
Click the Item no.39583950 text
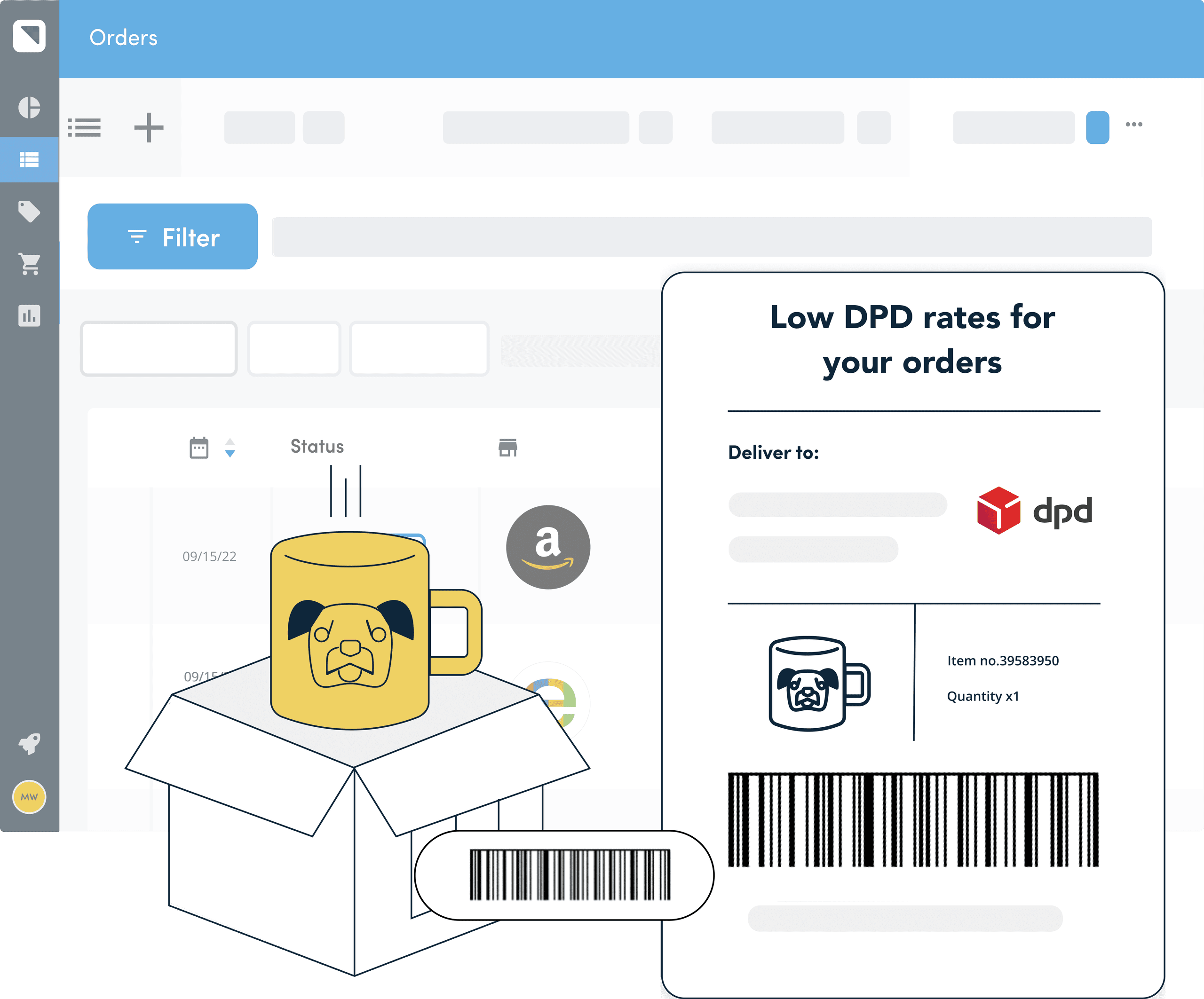[x=1003, y=661]
